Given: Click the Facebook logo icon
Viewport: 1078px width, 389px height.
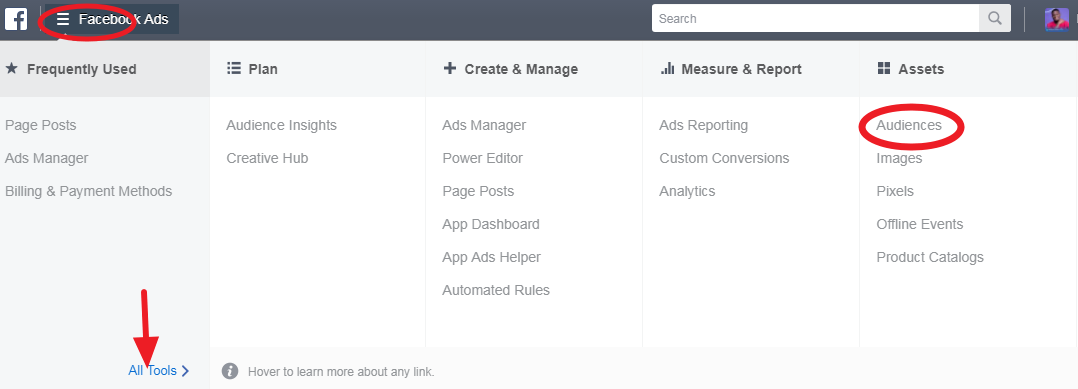Looking at the screenshot, I should coord(16,19).
